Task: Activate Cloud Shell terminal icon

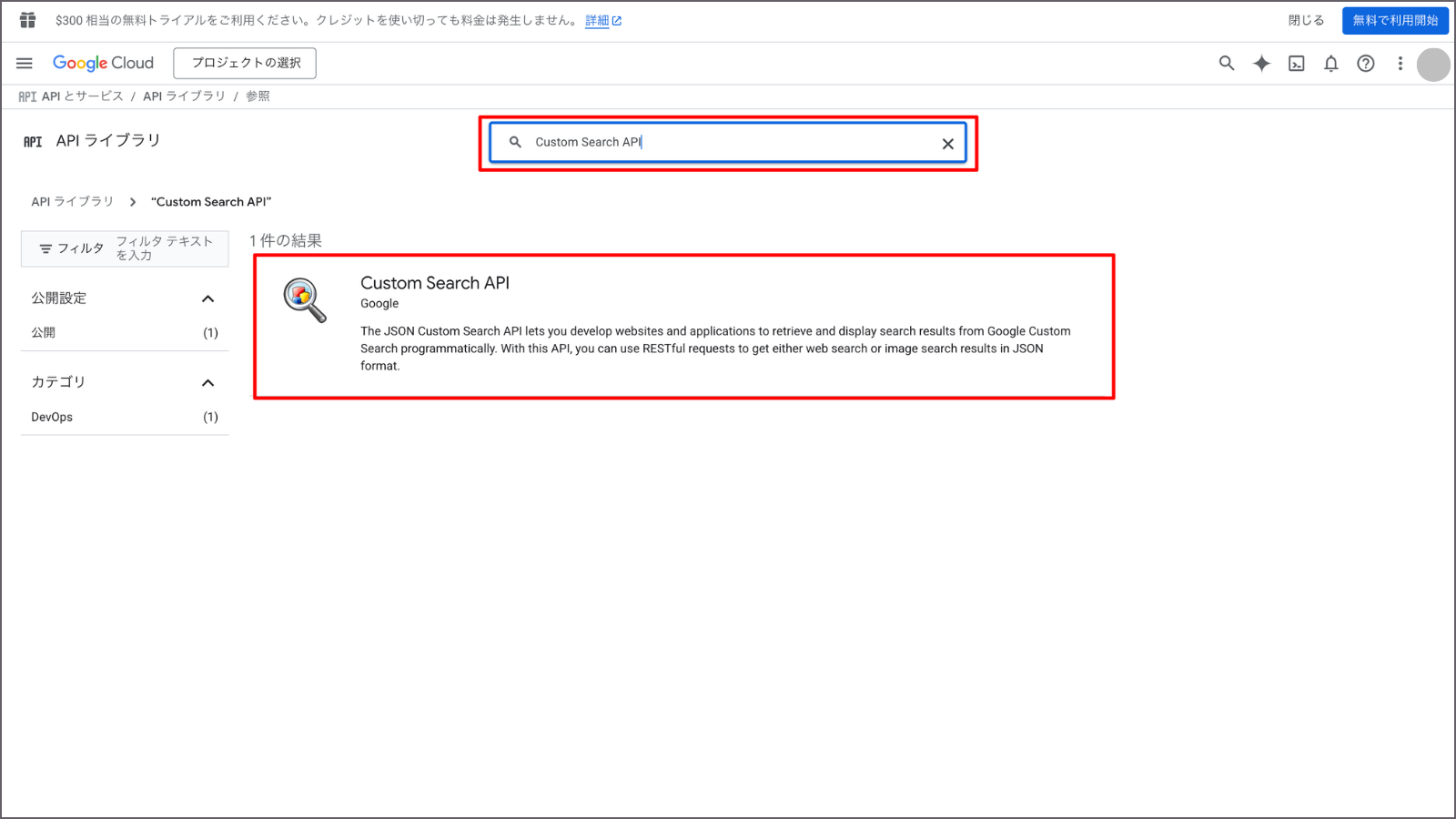Action: [x=1297, y=63]
